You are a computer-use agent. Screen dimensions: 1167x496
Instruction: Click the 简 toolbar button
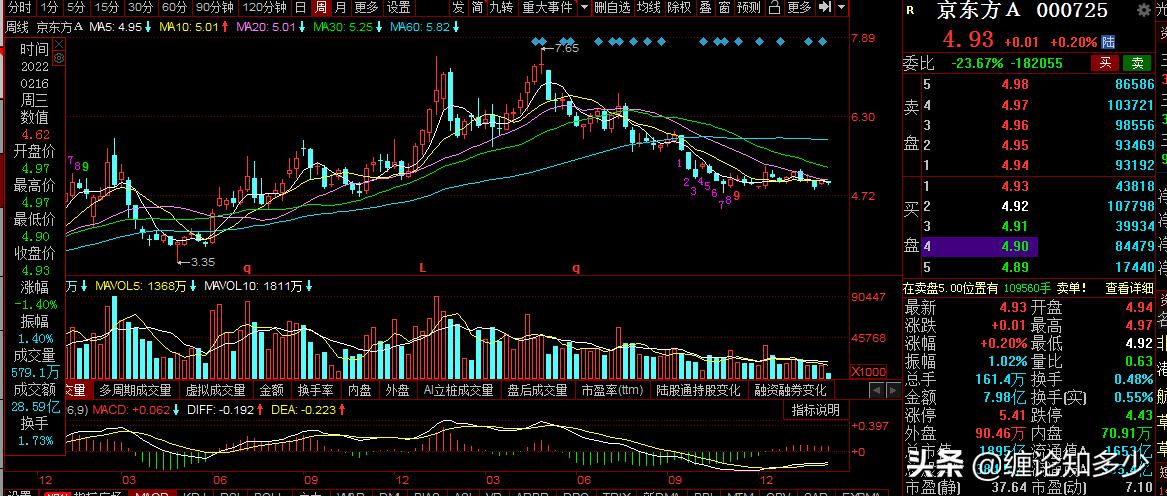click(478, 7)
